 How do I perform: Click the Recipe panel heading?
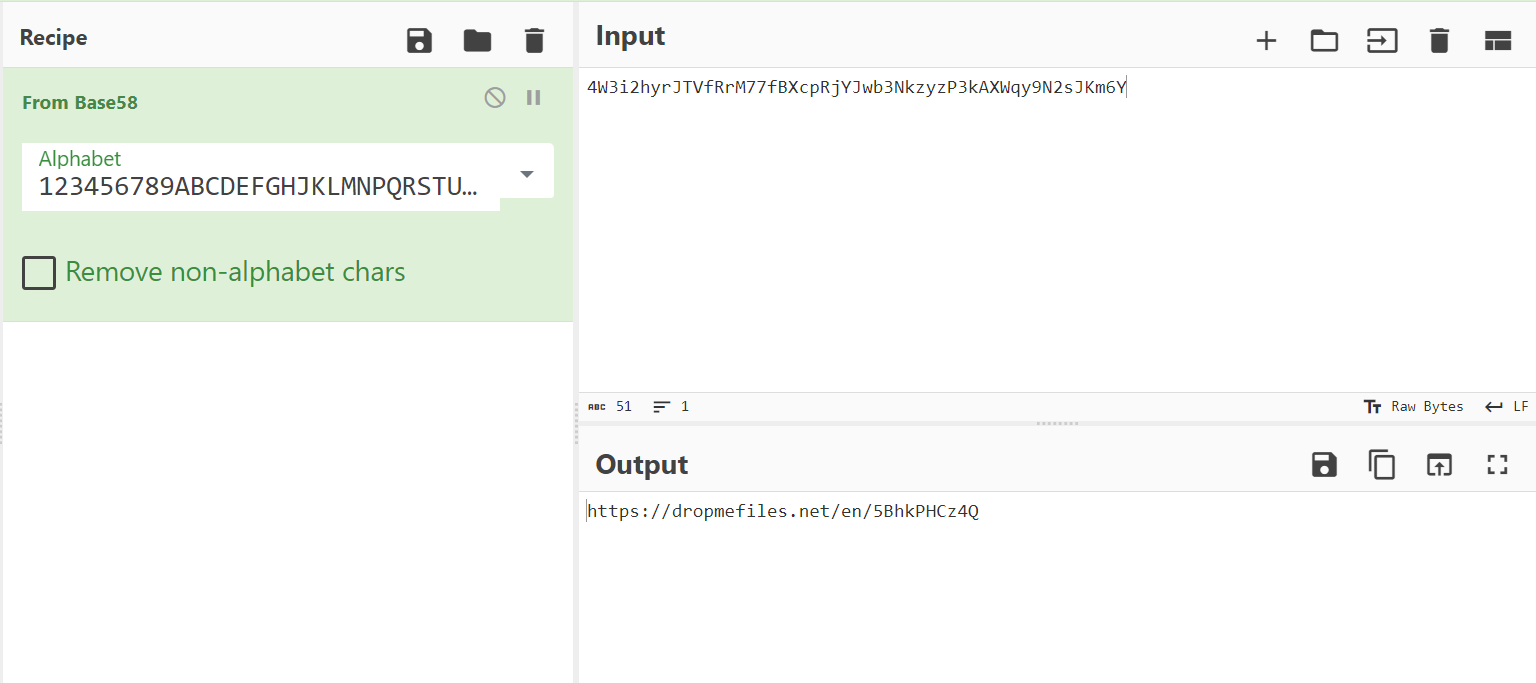click(54, 38)
